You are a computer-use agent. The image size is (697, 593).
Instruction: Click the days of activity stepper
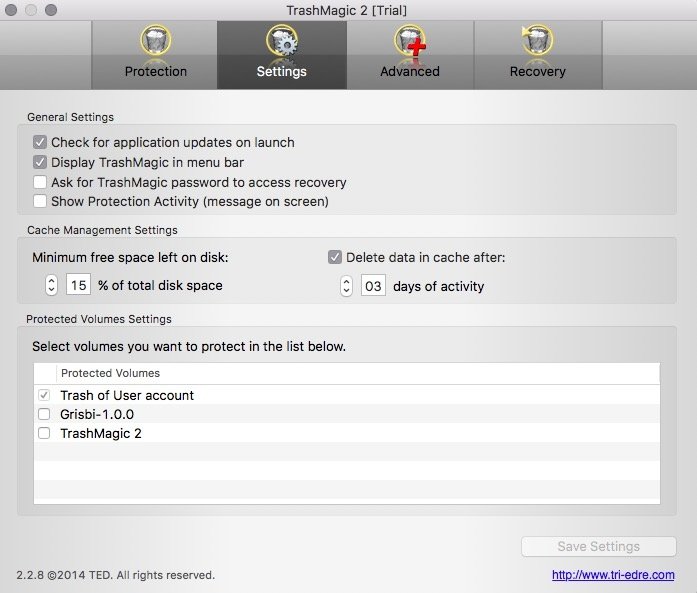tap(346, 286)
